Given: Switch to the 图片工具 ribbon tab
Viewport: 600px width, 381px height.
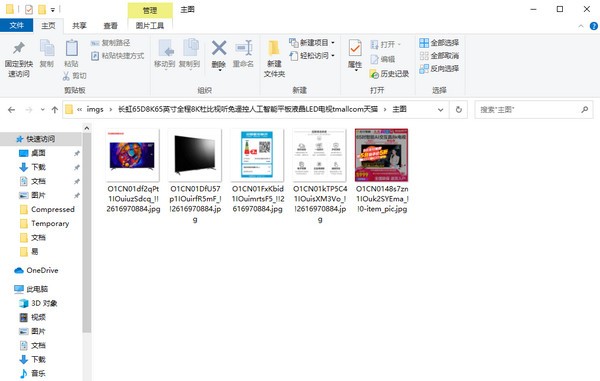Looking at the screenshot, I should pyautogui.click(x=150, y=26).
